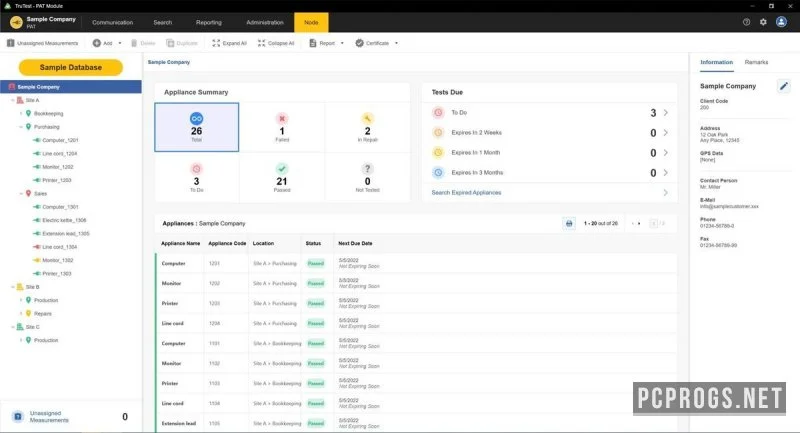Collapse the Site C tree node
Viewport: 800px width, 433px height.
[x=13, y=327]
